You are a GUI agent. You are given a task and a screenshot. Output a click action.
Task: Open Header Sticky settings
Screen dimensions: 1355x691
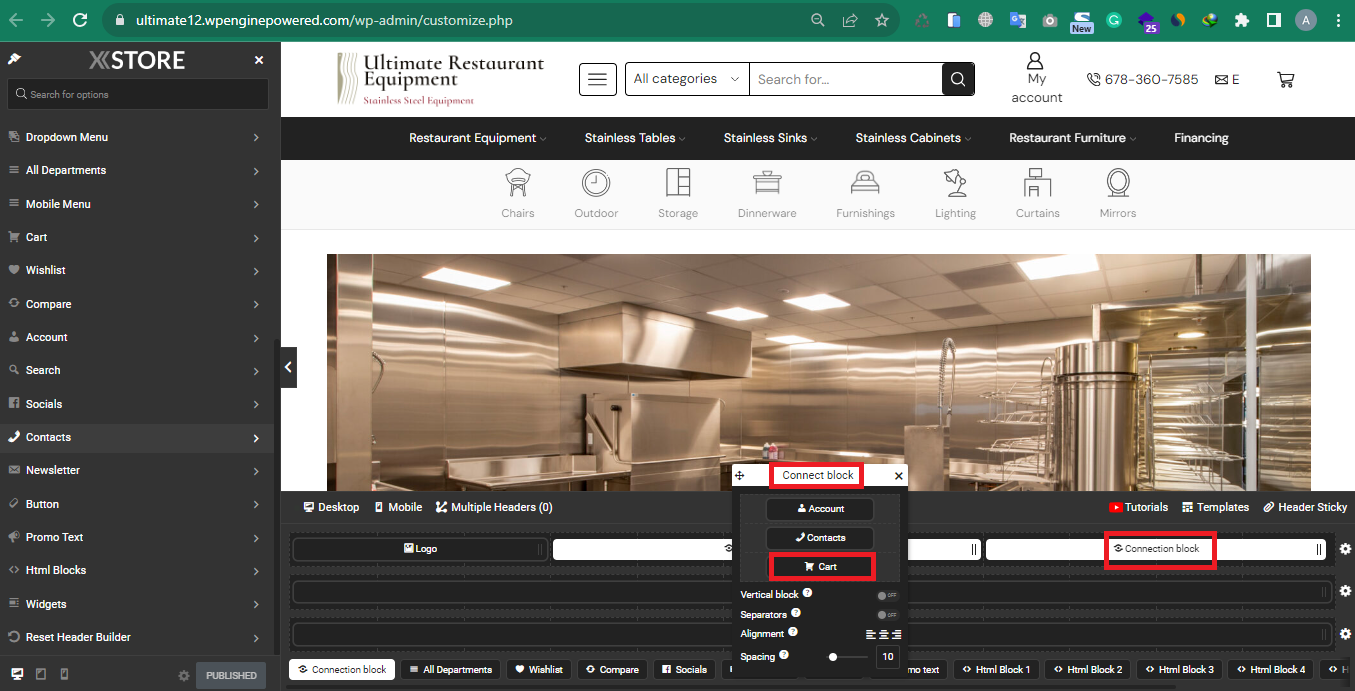pyautogui.click(x=1305, y=507)
